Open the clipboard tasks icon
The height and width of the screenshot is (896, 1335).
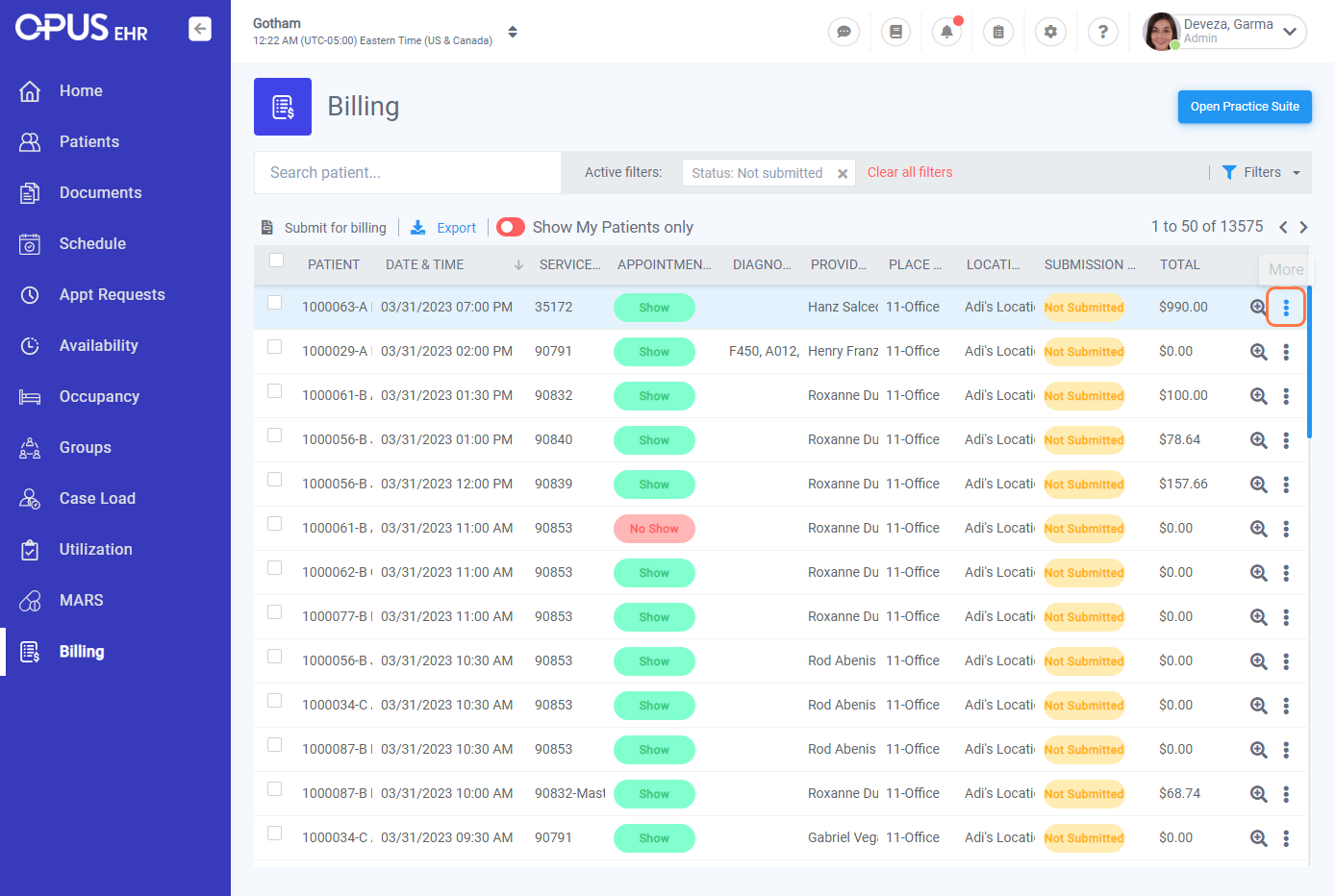[998, 32]
